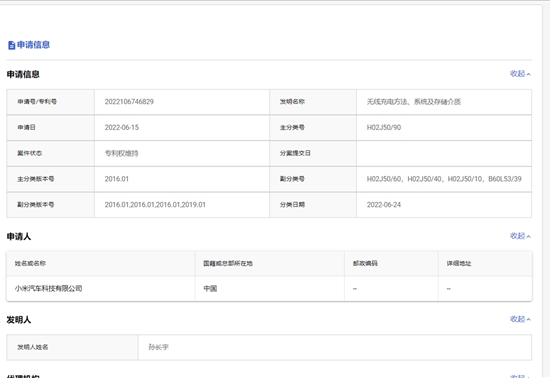550x378 pixels.
Task: Click the 国籍或总部所在地 column header
Action: 270,263
